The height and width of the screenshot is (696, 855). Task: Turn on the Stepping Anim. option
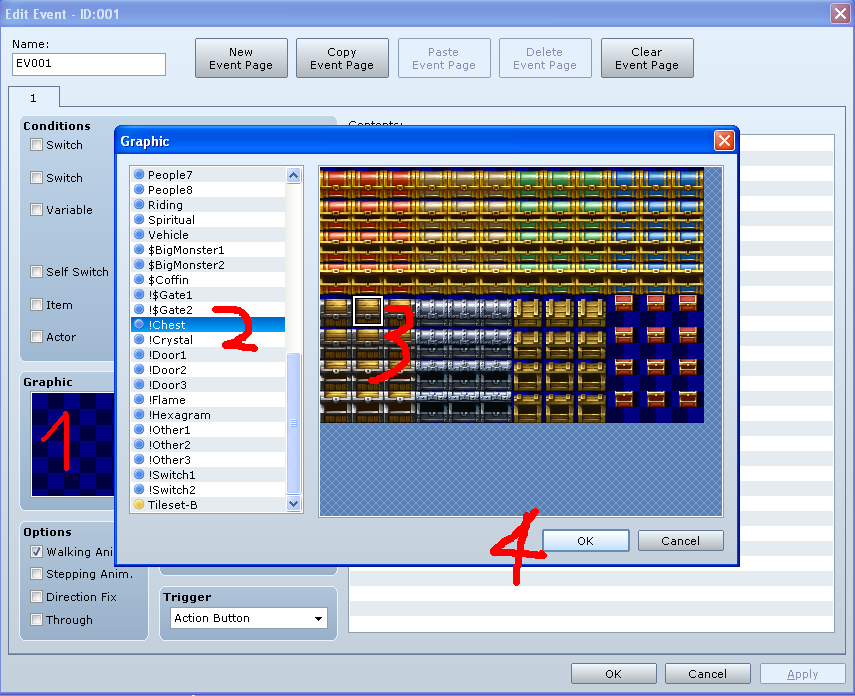(x=37, y=573)
